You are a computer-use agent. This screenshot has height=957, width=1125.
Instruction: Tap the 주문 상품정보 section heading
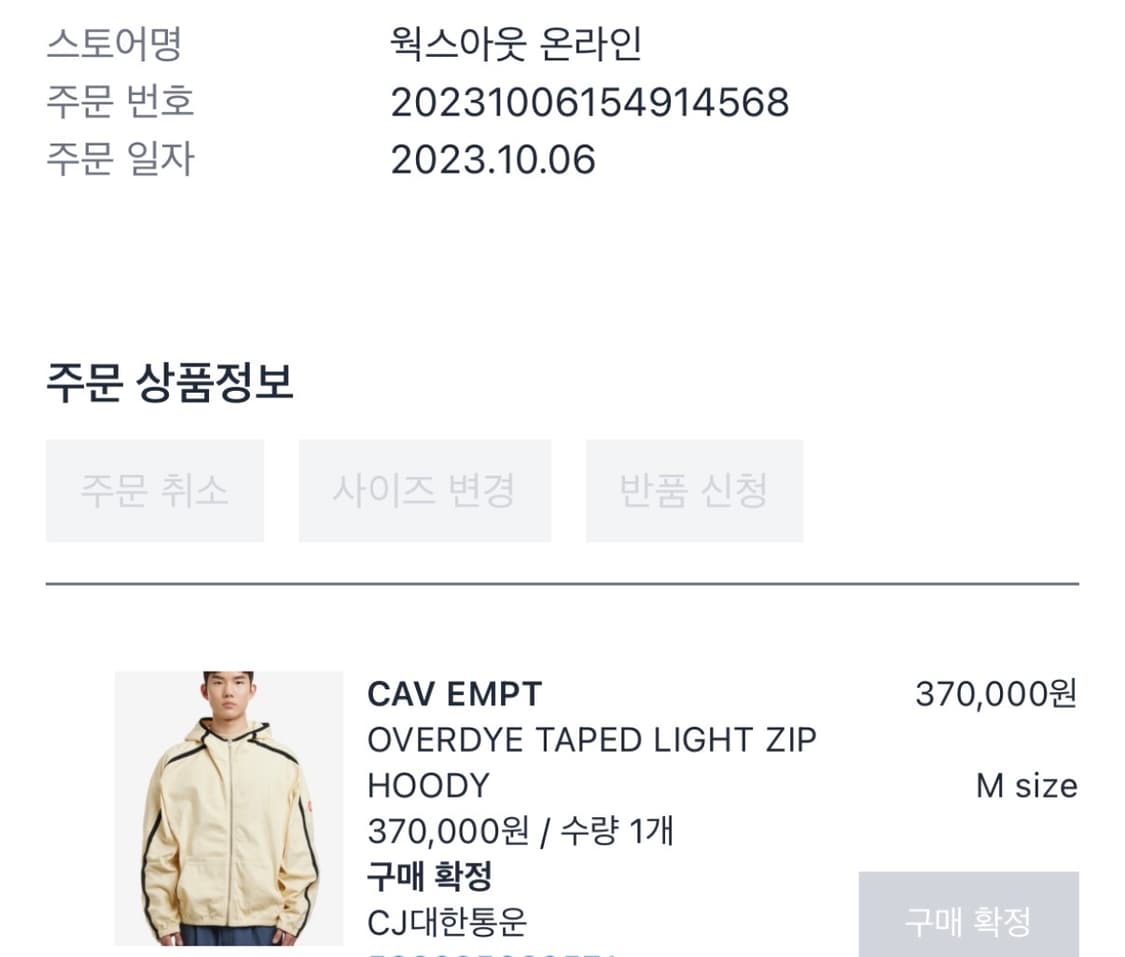(x=170, y=383)
